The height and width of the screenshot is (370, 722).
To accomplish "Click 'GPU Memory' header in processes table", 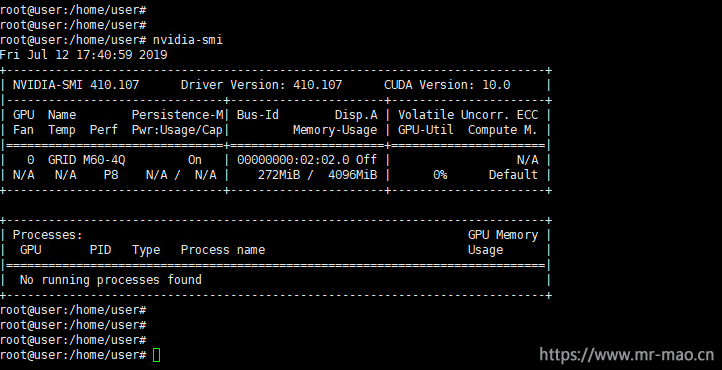I will [503, 235].
